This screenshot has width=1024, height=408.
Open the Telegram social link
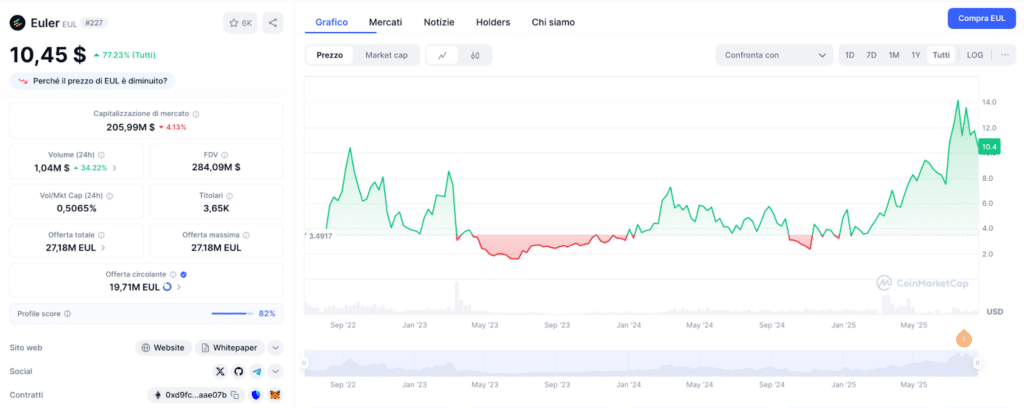tap(257, 371)
